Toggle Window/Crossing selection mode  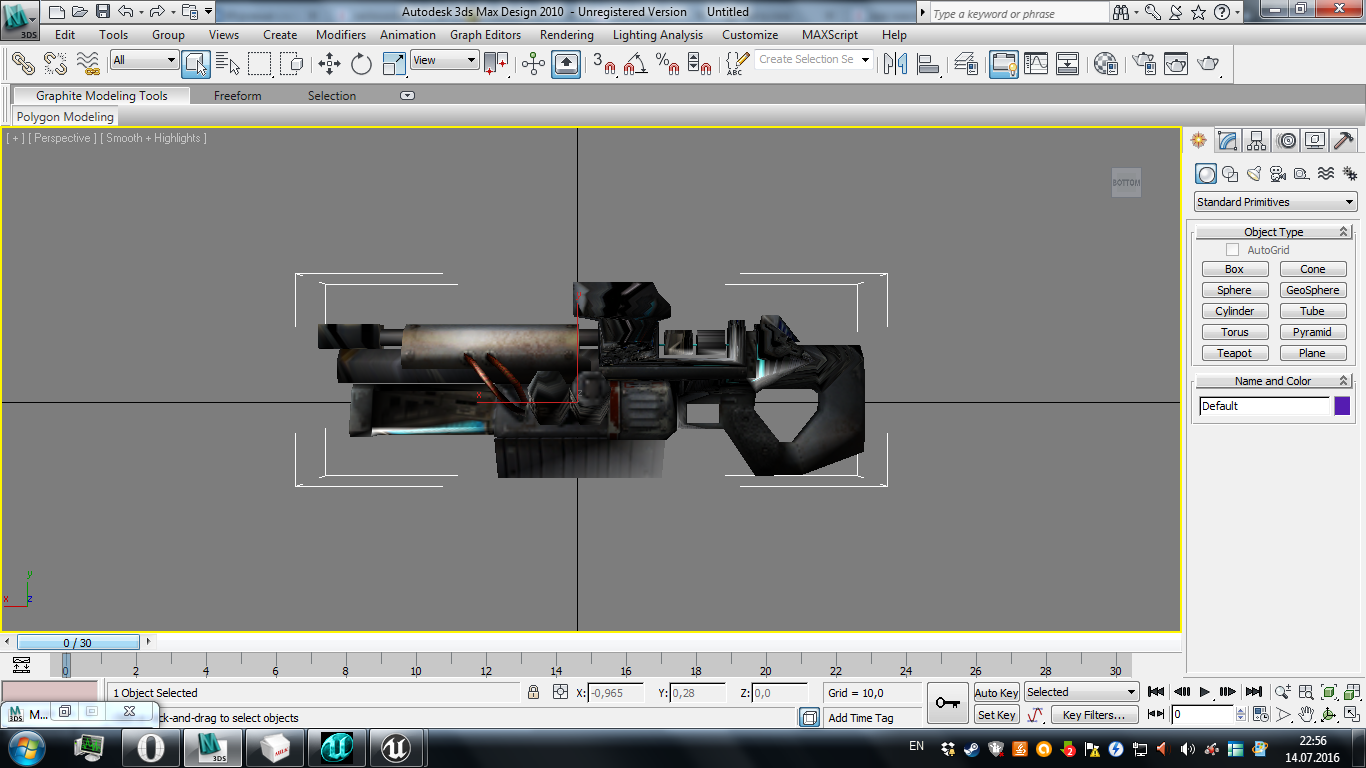[x=292, y=64]
